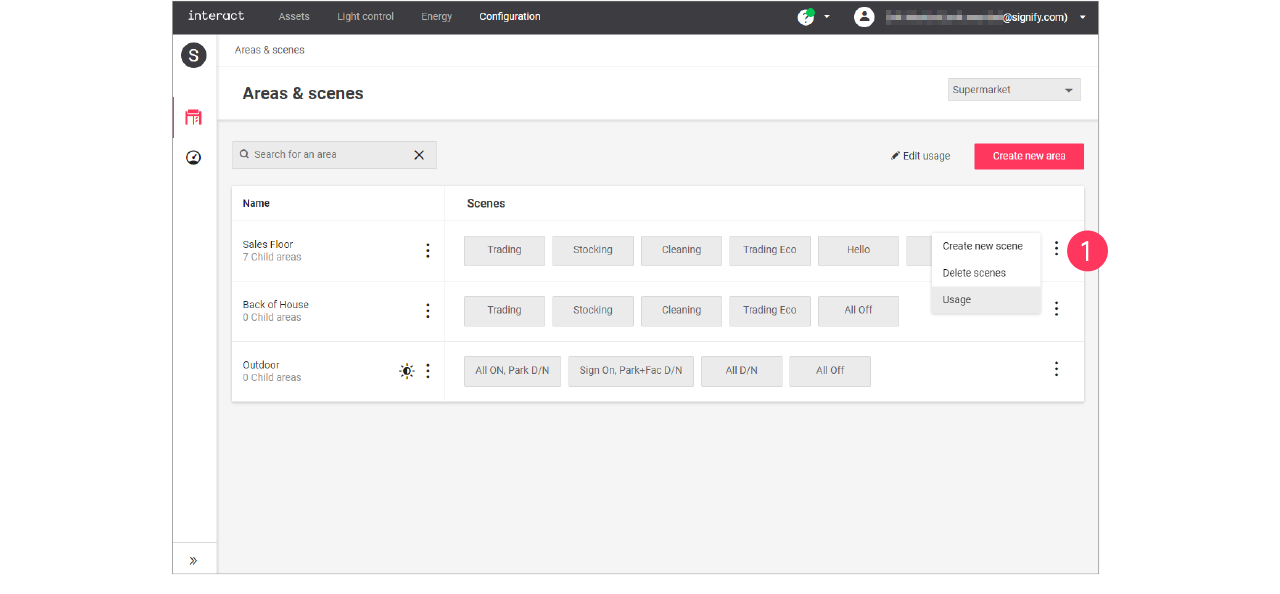Click the Create new area button
Screen dimensions: 1280x594
[x=1029, y=156]
